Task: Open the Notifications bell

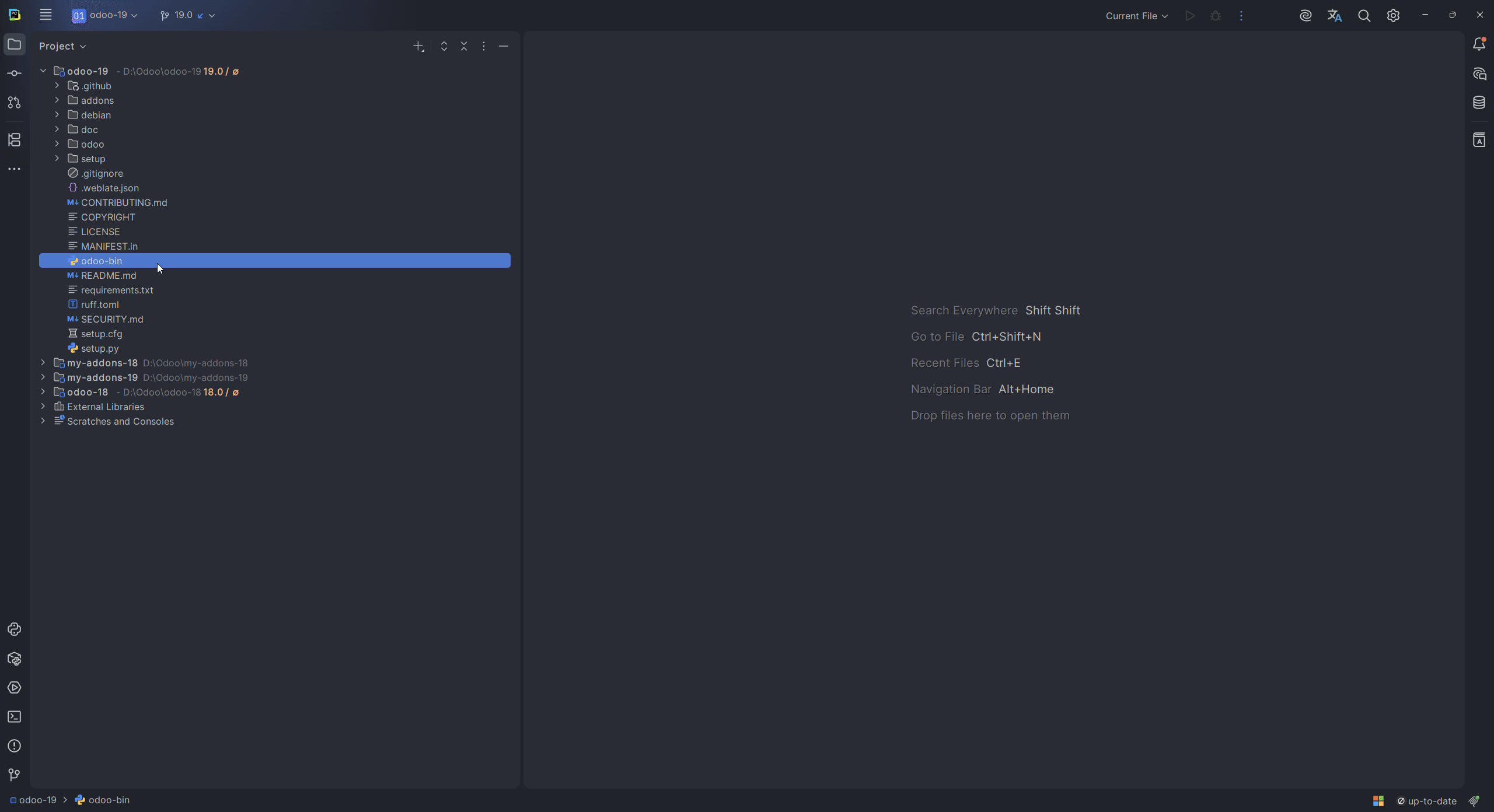Action: coord(1479,44)
